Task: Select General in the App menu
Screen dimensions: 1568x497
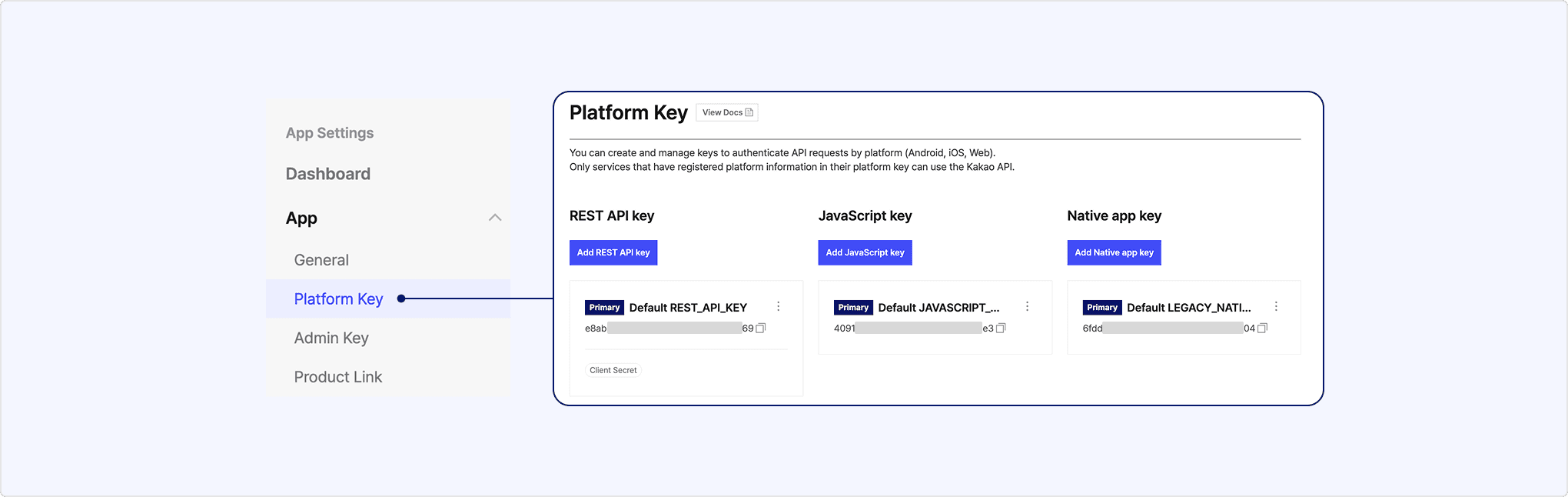Action: 321,260
